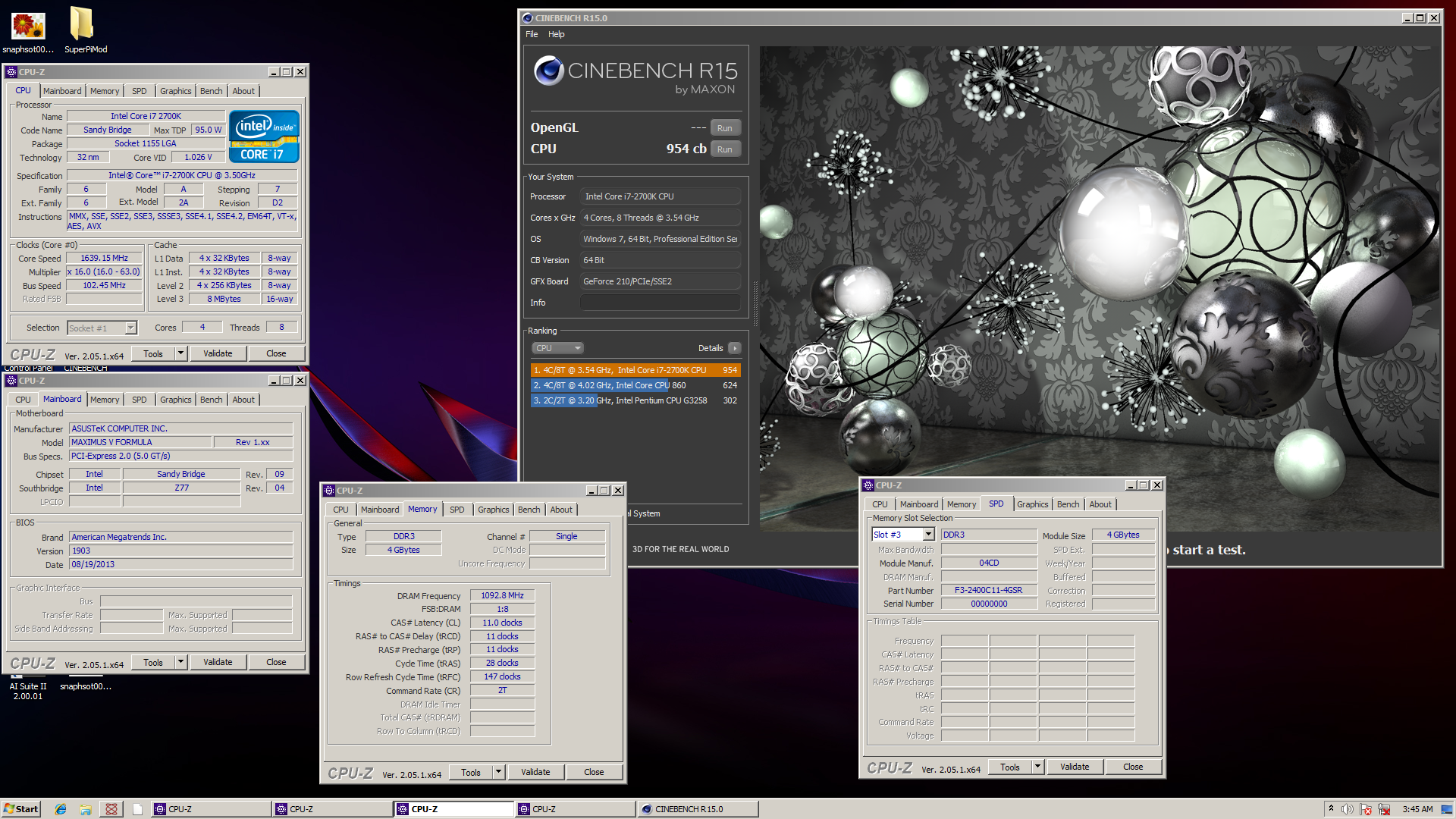Switch to the Graphics tab in the Mainboard CPU-Z window
1456x819 pixels.
(x=176, y=400)
